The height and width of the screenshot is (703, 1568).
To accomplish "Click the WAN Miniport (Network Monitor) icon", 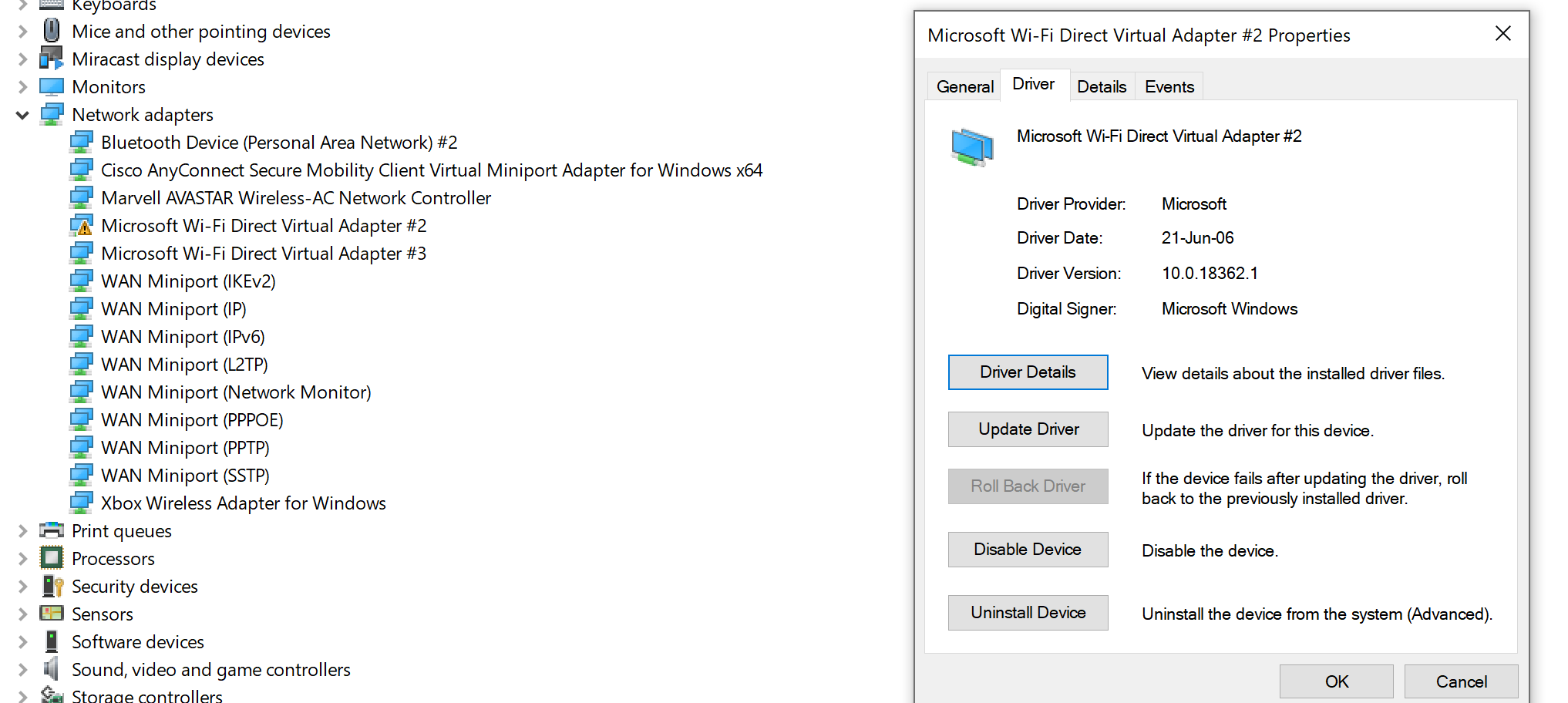I will click(81, 392).
